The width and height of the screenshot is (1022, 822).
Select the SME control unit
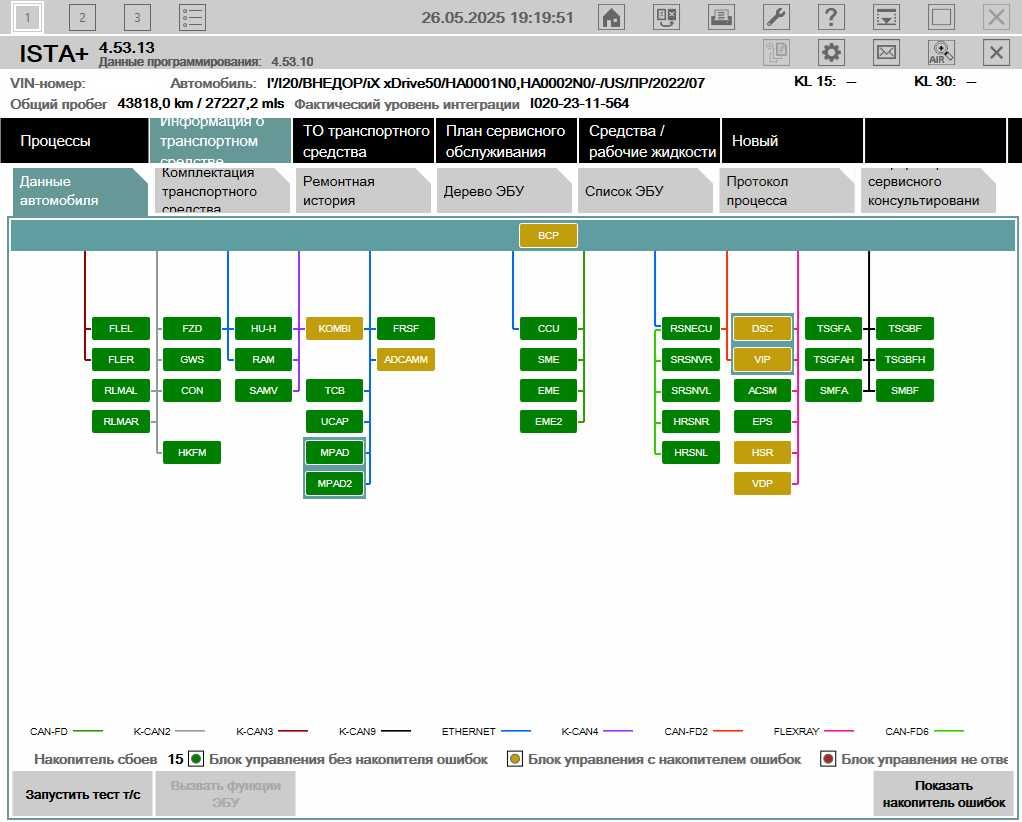click(548, 359)
